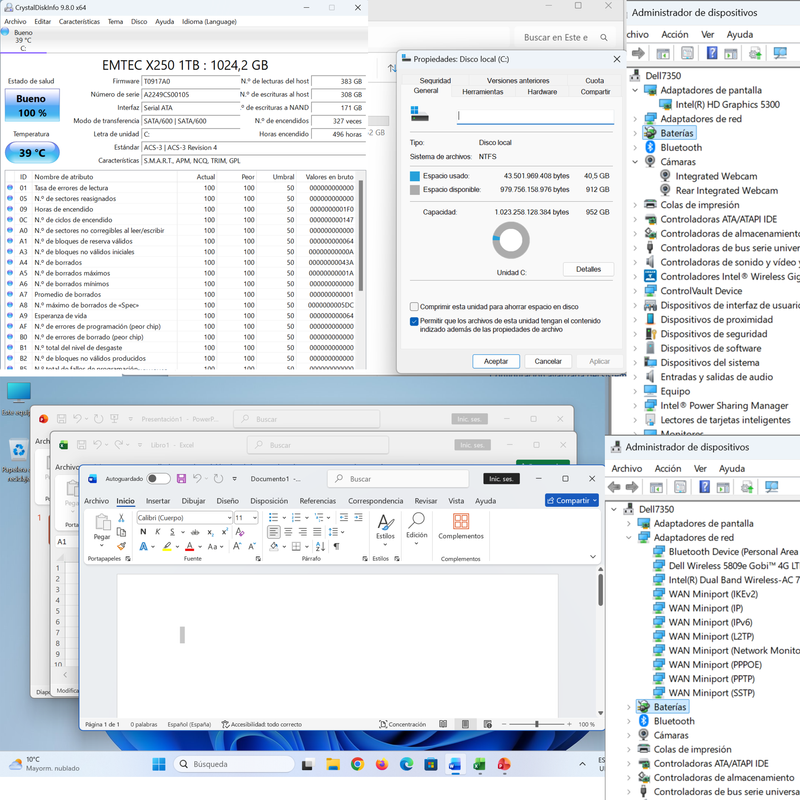The width and height of the screenshot is (800, 800).
Task: Click Cancelar in the Propiedades dialog
Action: pyautogui.click(x=547, y=361)
